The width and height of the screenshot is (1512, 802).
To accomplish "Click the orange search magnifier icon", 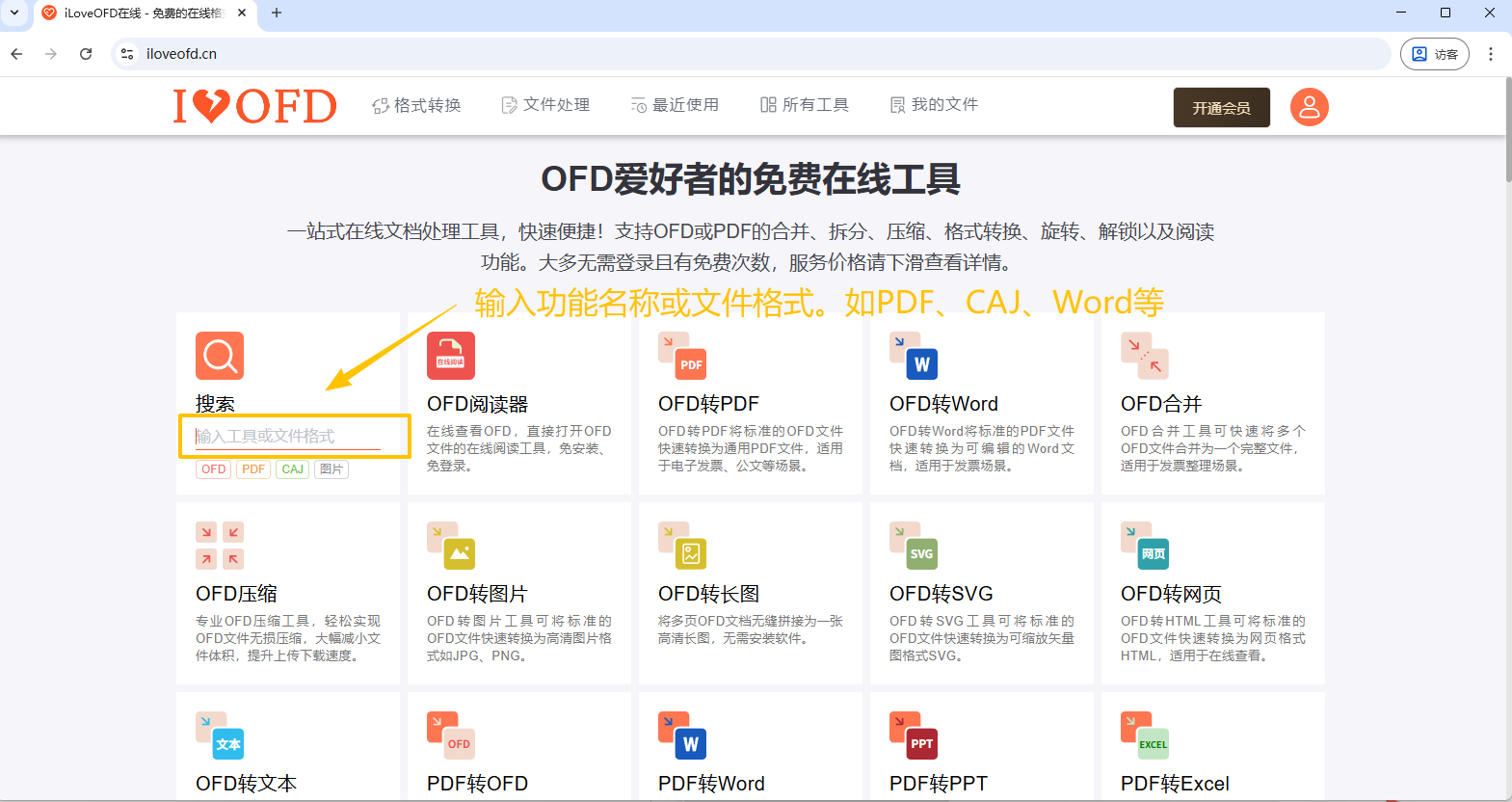I will point(220,356).
